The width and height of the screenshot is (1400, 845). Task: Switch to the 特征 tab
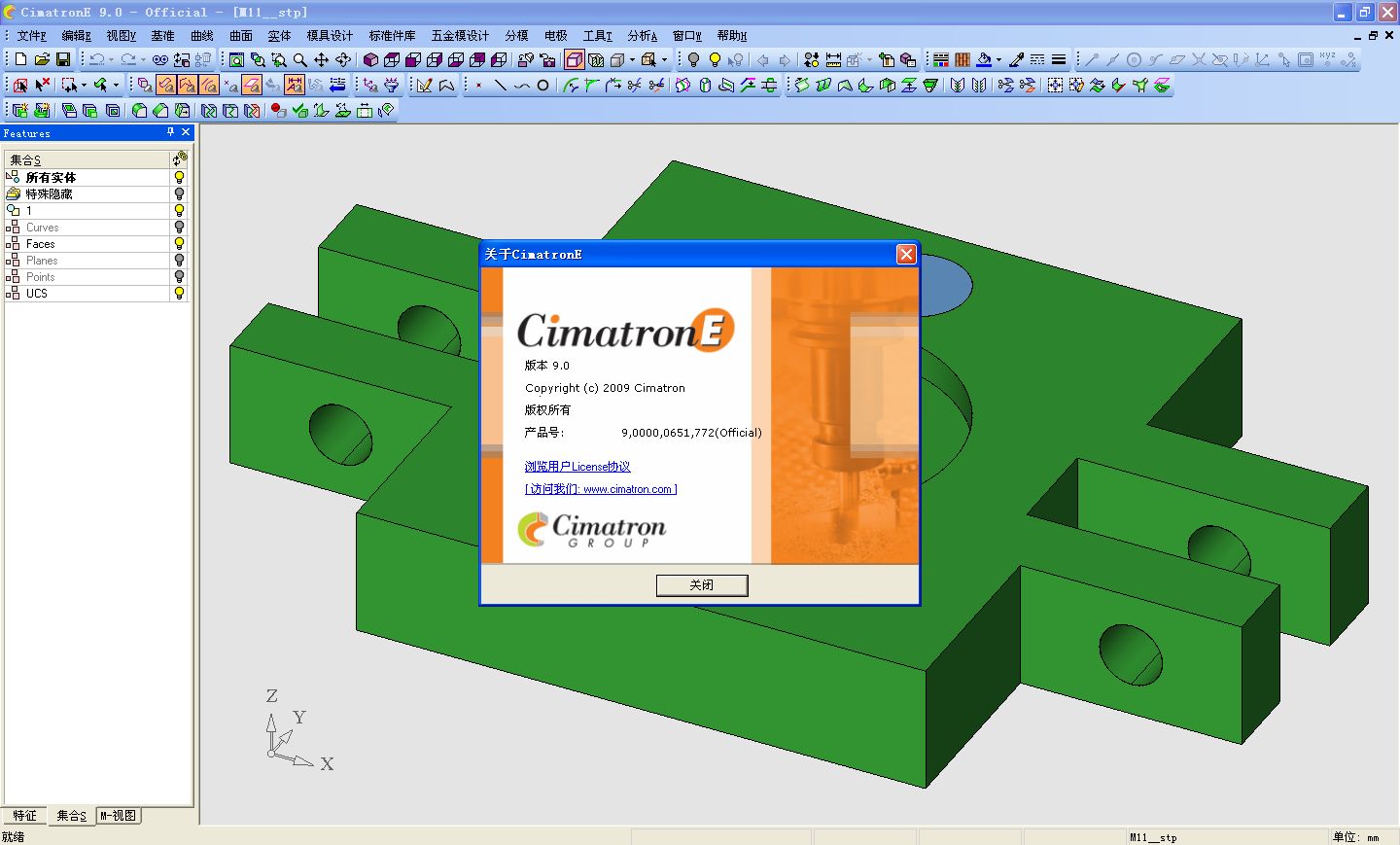(x=24, y=816)
